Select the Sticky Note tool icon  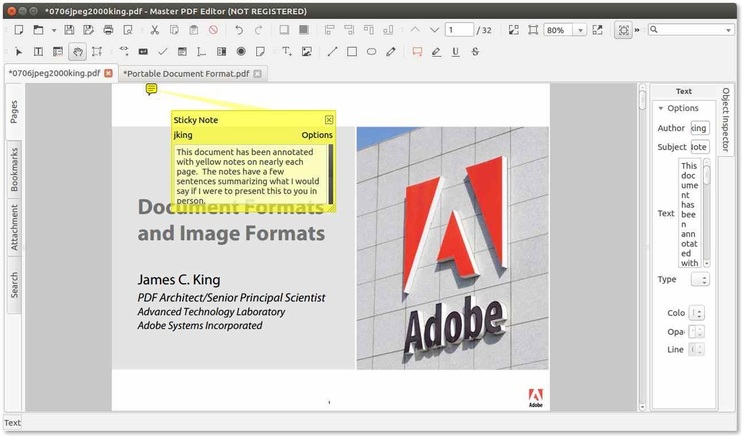click(260, 52)
